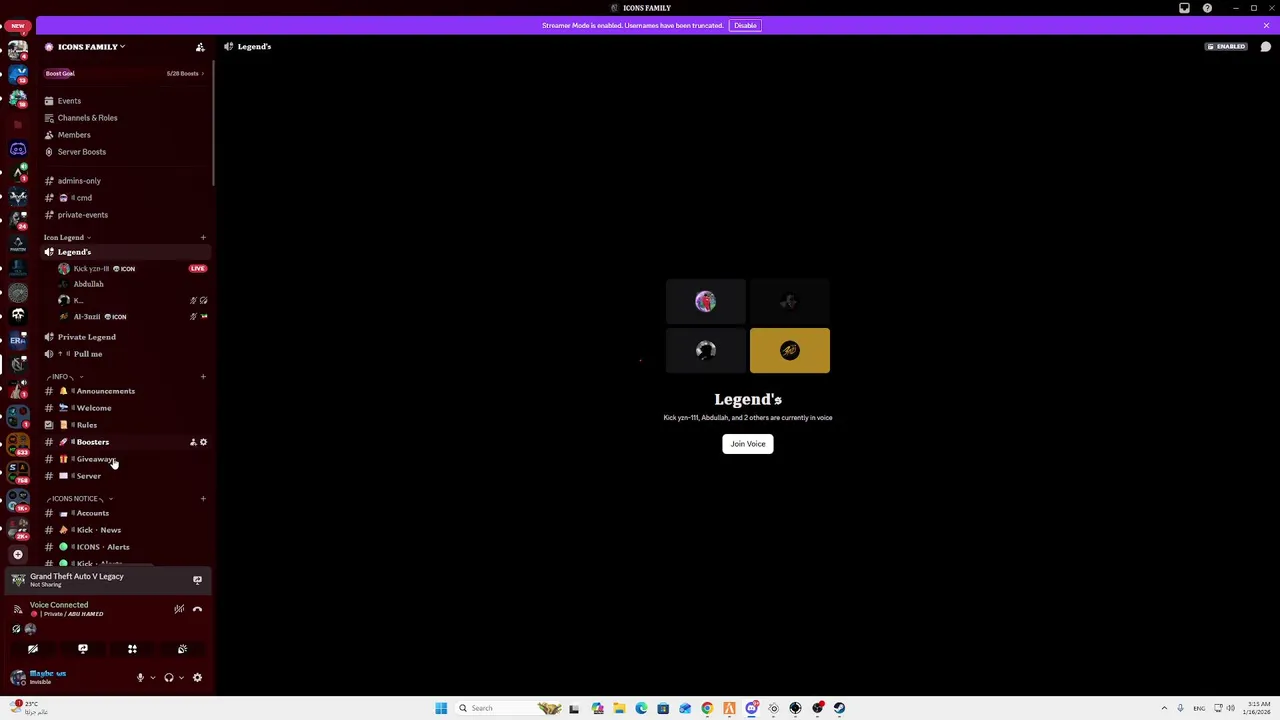This screenshot has height=720, width=1280.
Task: Select the Legend's voice channel in sidebar
Action: click(125, 252)
